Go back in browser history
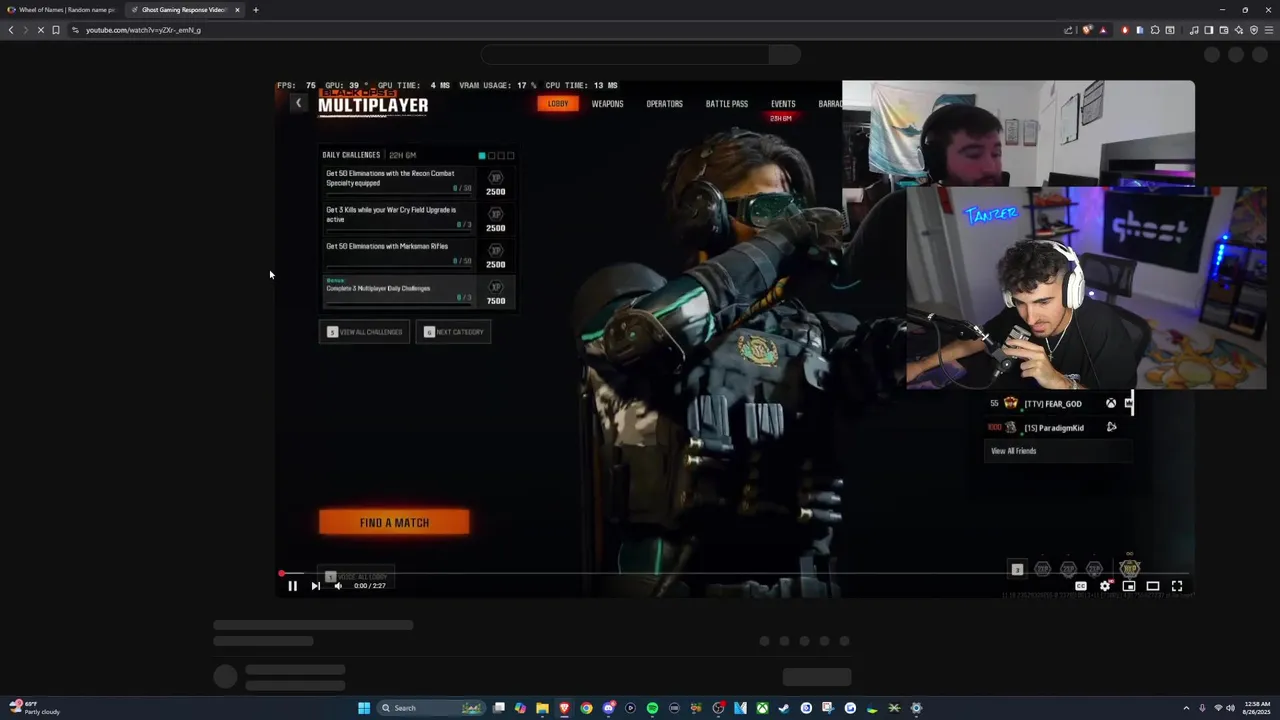The width and height of the screenshot is (1280, 720). click(11, 30)
